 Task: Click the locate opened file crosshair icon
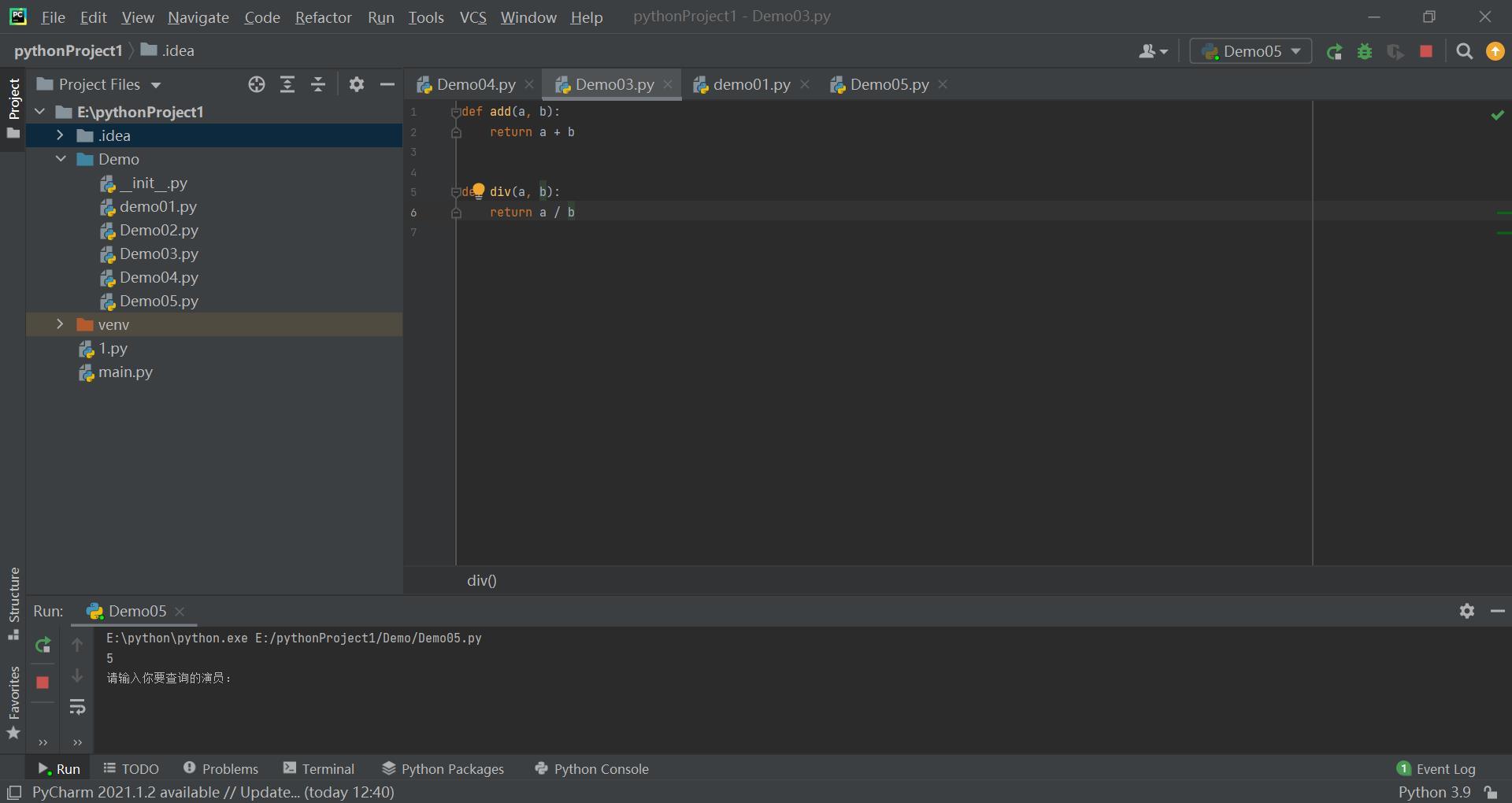coord(257,84)
